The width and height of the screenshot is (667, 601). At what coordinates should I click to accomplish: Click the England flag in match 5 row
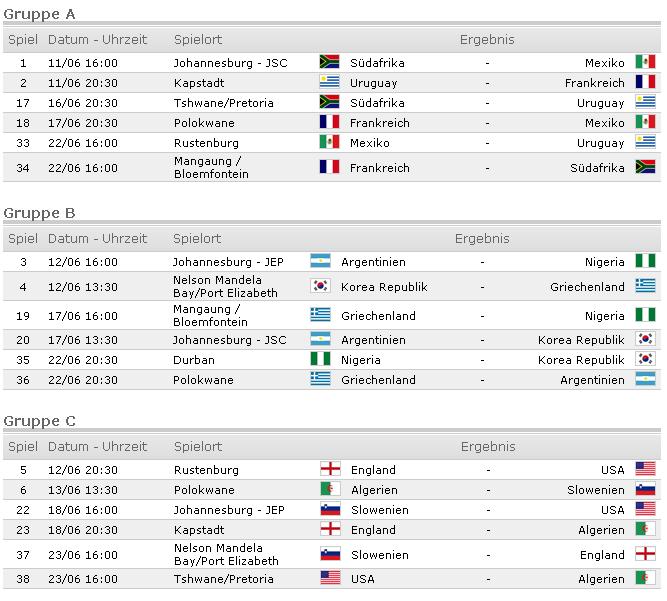[330, 470]
